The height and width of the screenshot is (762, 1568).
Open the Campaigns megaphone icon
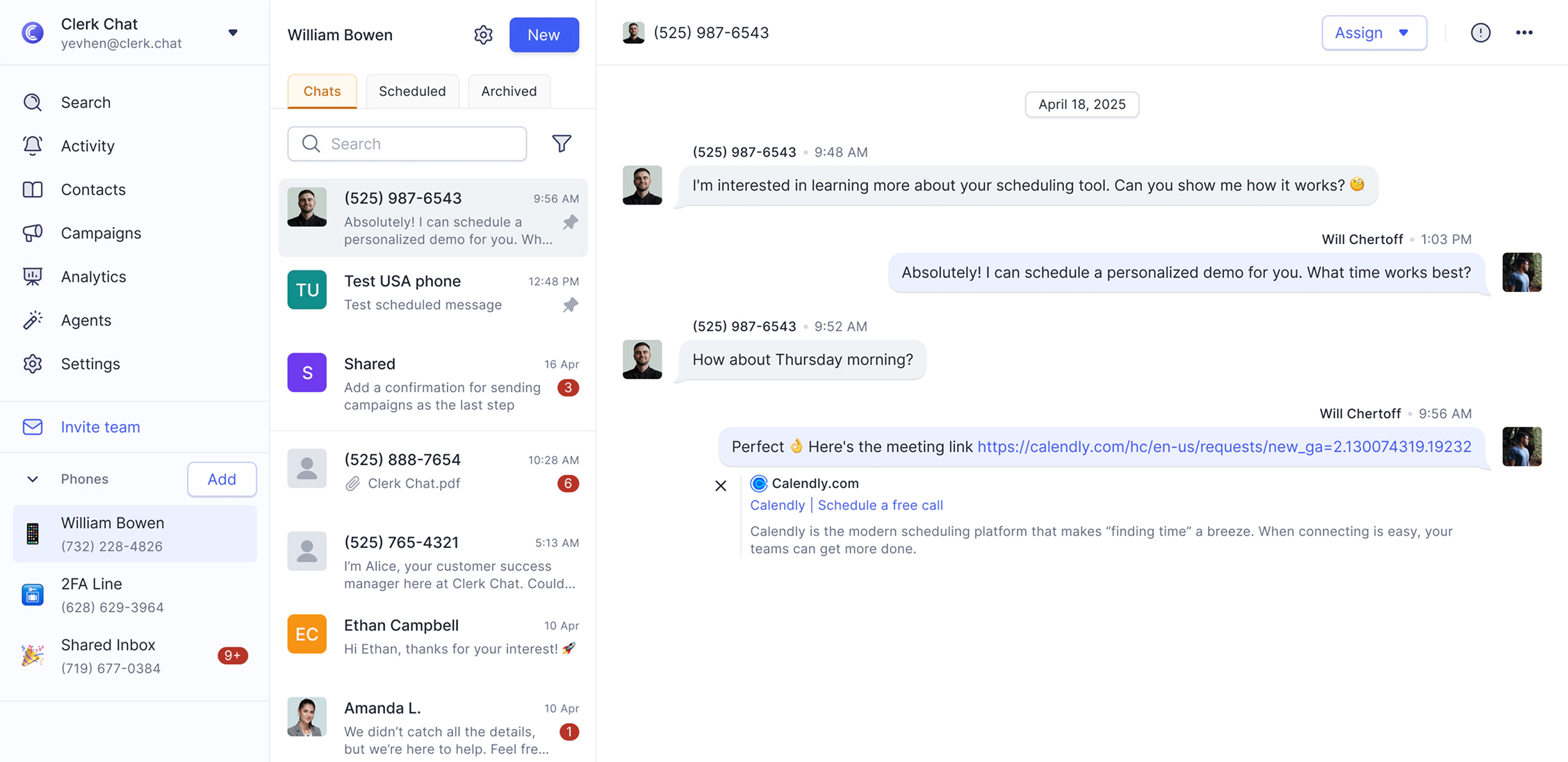(33, 233)
